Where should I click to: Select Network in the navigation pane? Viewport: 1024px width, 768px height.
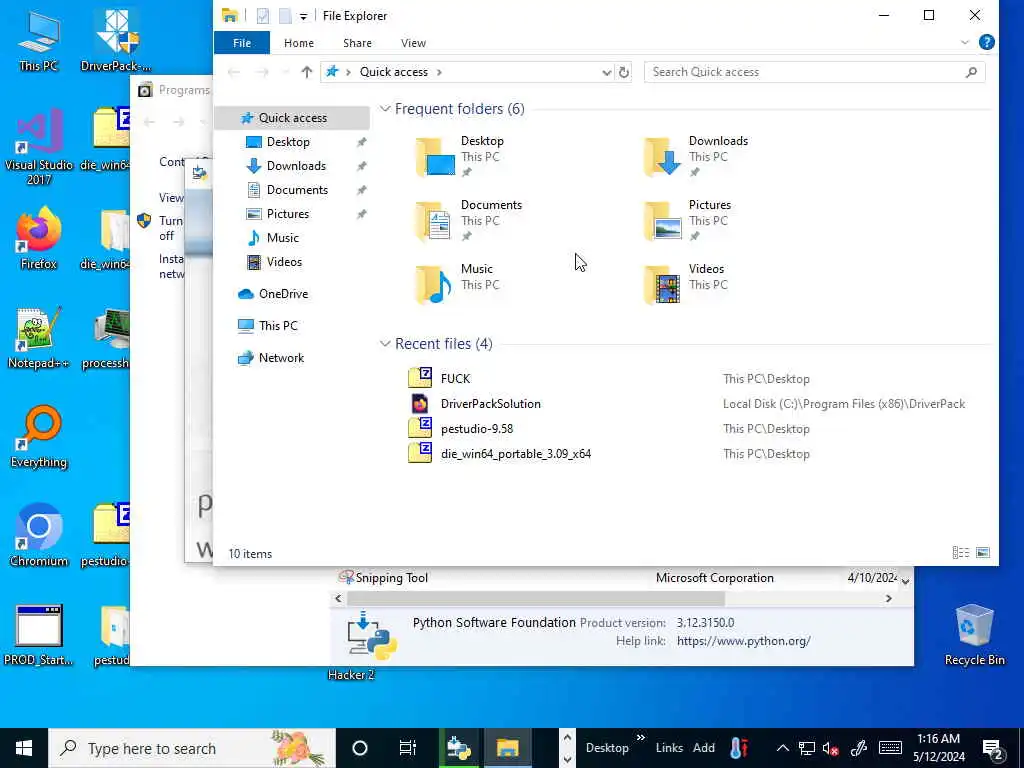pyautogui.click(x=281, y=358)
